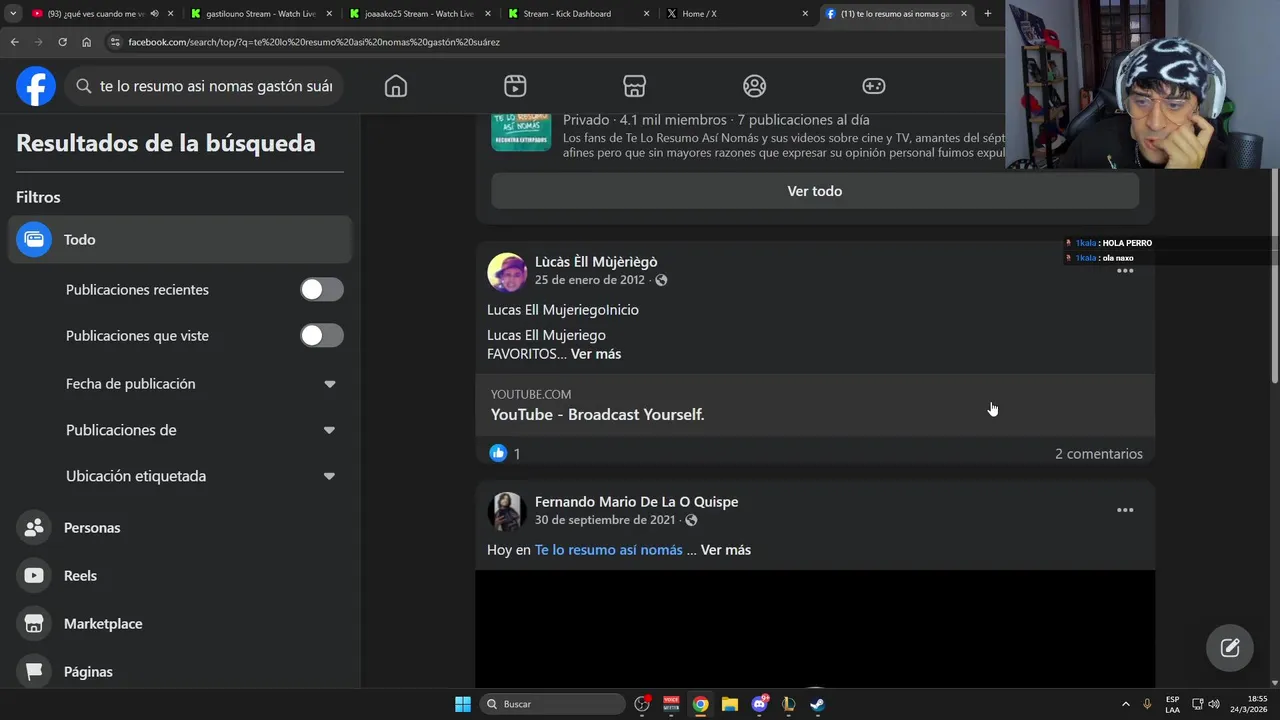Select the Páginas filter

[x=180, y=672]
